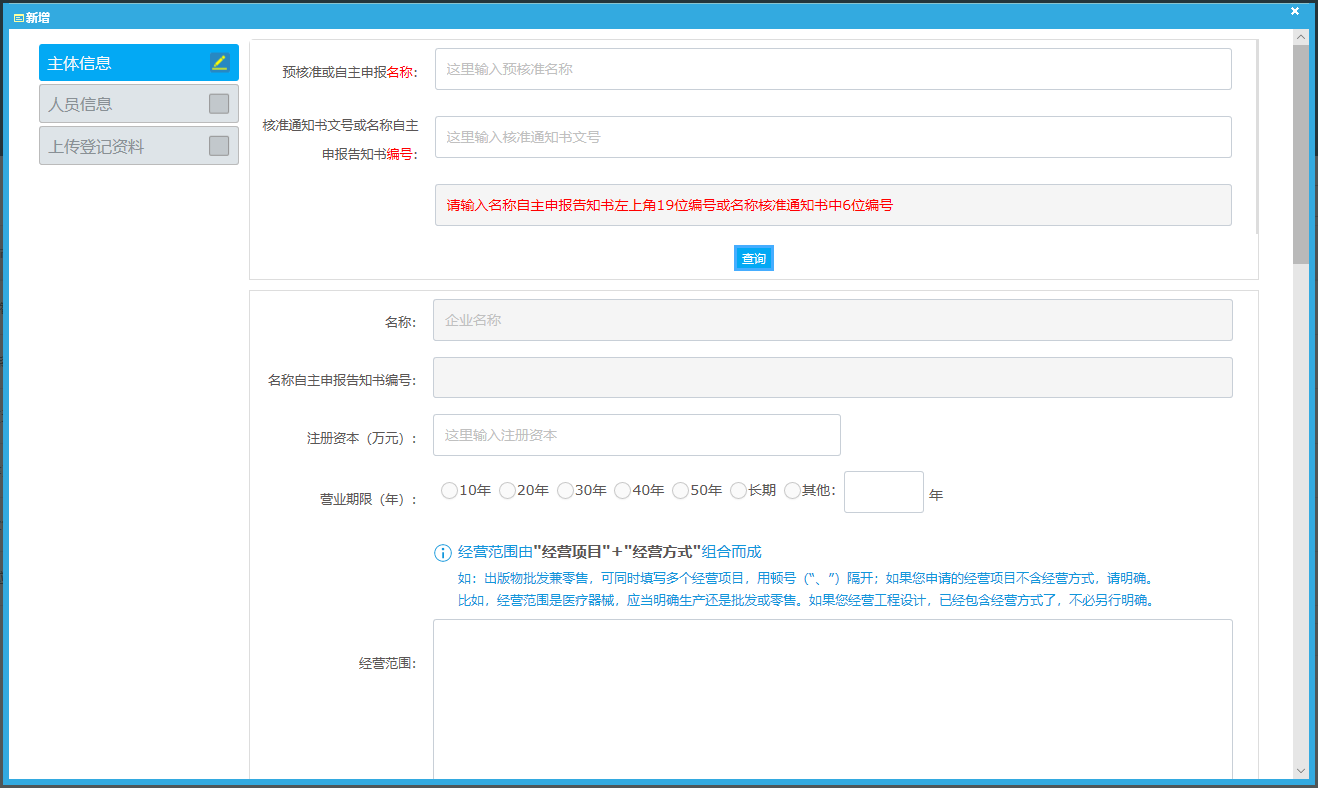
Task: Select 长期 as the business term
Action: pyautogui.click(x=738, y=491)
